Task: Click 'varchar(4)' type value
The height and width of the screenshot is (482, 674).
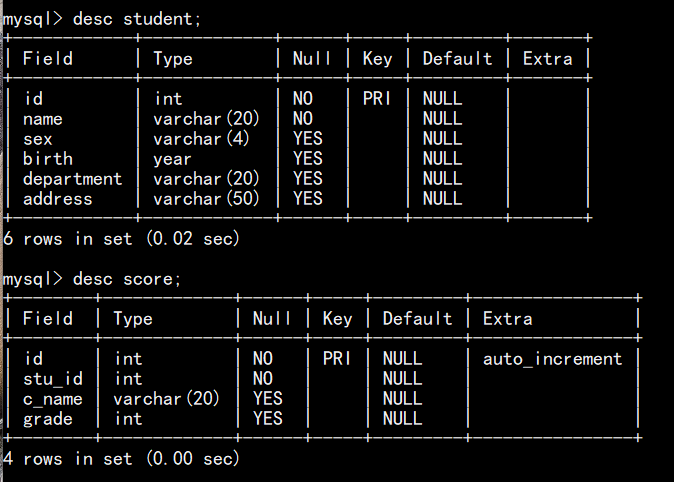Action: (201, 139)
